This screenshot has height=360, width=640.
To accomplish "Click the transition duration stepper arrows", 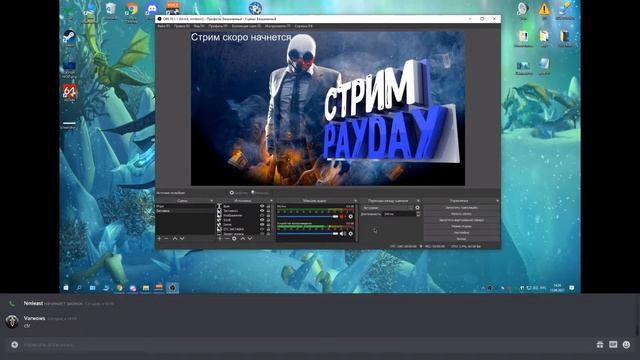I will (417, 214).
